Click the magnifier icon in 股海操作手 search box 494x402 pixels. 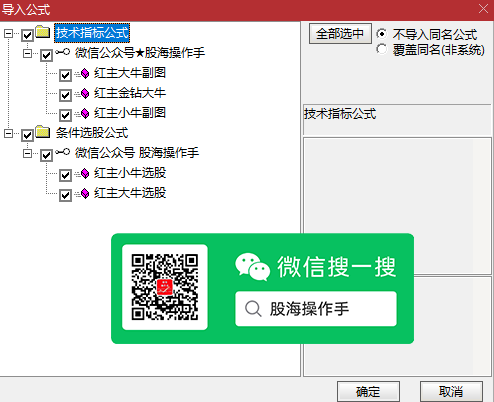253,309
